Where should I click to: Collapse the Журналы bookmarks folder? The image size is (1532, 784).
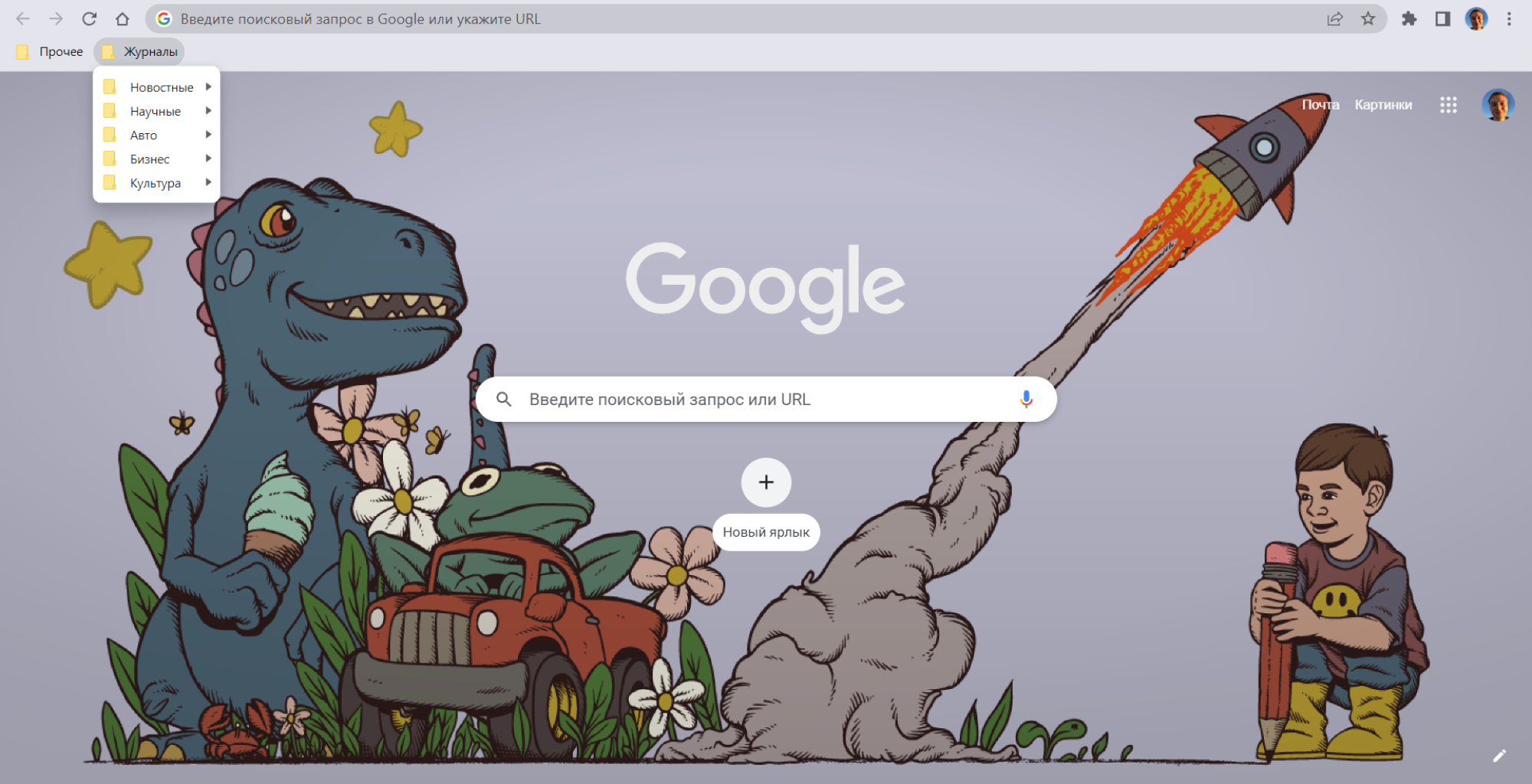pyautogui.click(x=139, y=52)
